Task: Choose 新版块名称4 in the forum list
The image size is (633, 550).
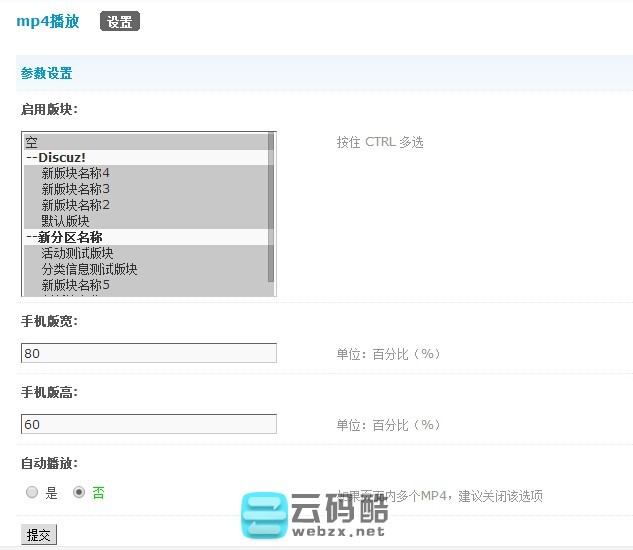Action: pyautogui.click(x=75, y=173)
